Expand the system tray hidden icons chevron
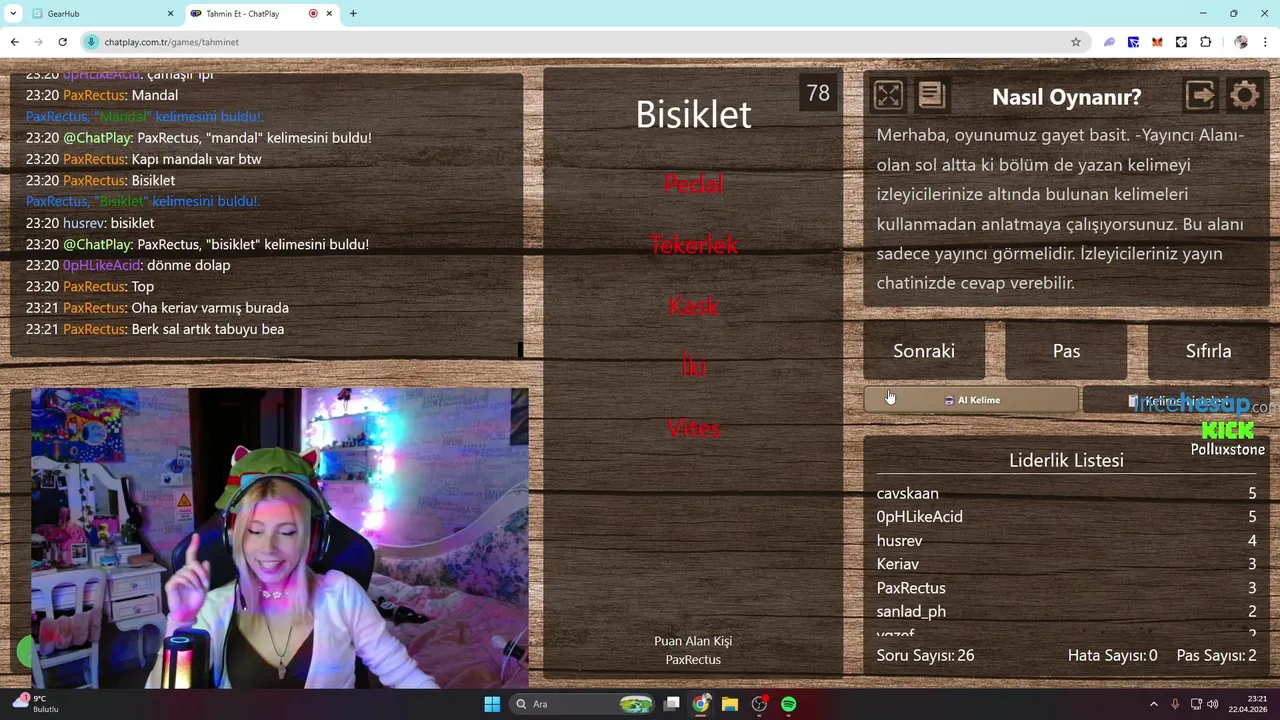 (x=1153, y=704)
